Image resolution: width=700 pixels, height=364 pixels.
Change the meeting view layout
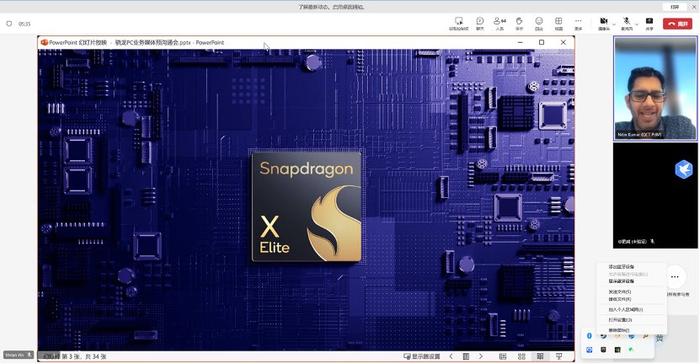click(x=558, y=23)
